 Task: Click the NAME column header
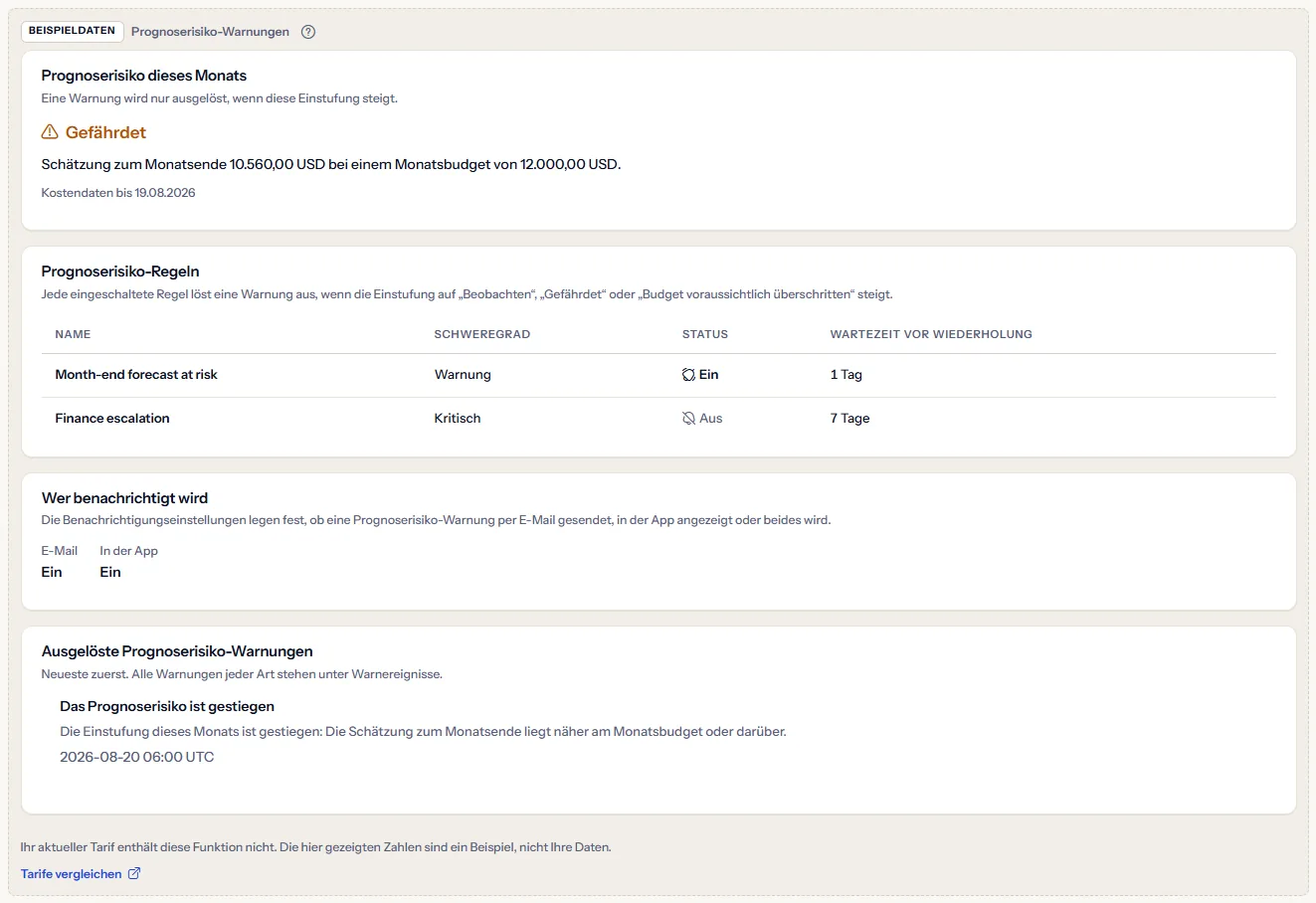click(x=73, y=334)
